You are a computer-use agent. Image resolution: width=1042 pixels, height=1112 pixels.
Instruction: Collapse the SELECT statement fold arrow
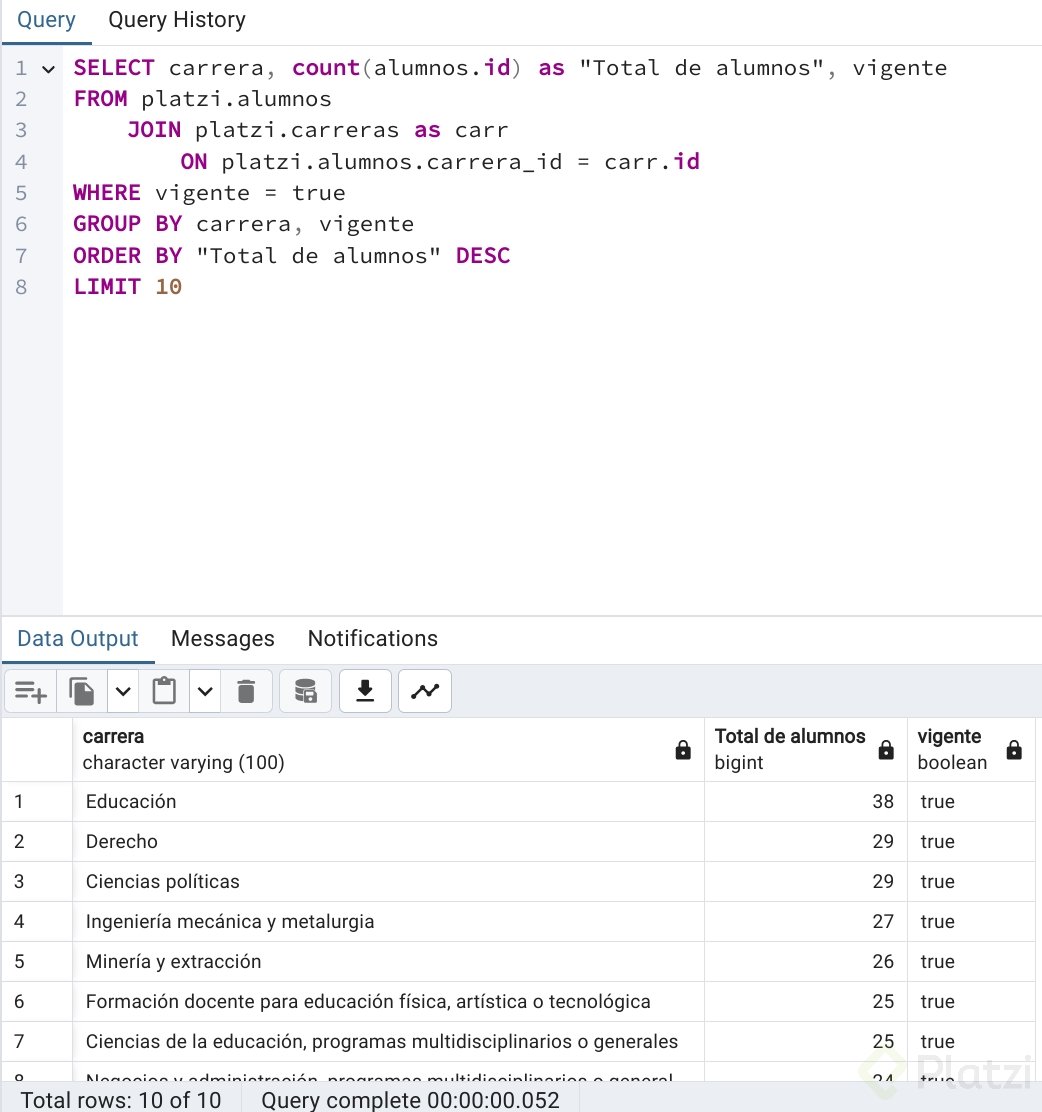tap(48, 70)
